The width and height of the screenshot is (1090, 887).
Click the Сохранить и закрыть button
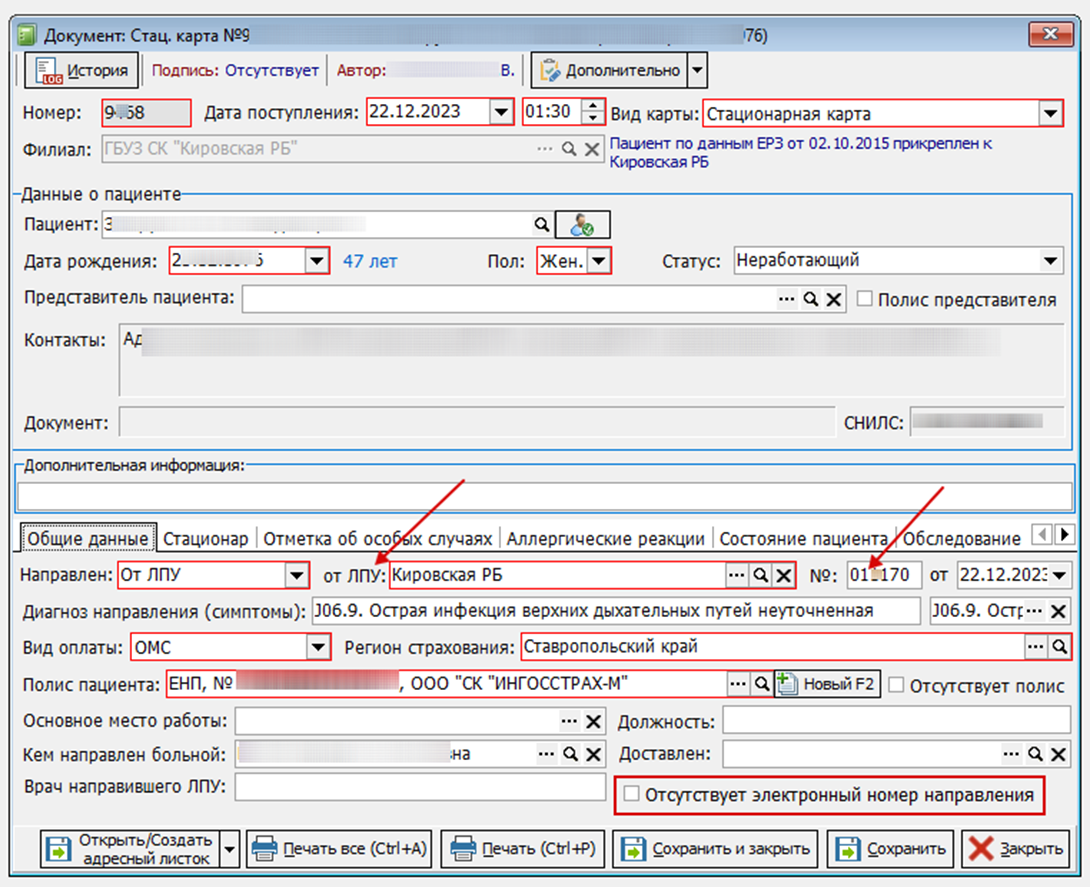[715, 849]
